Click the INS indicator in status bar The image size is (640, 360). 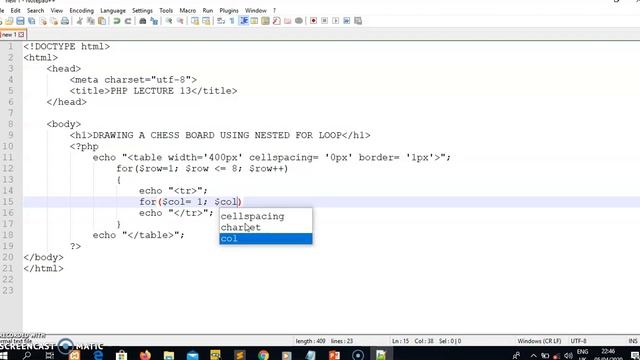(x=633, y=341)
